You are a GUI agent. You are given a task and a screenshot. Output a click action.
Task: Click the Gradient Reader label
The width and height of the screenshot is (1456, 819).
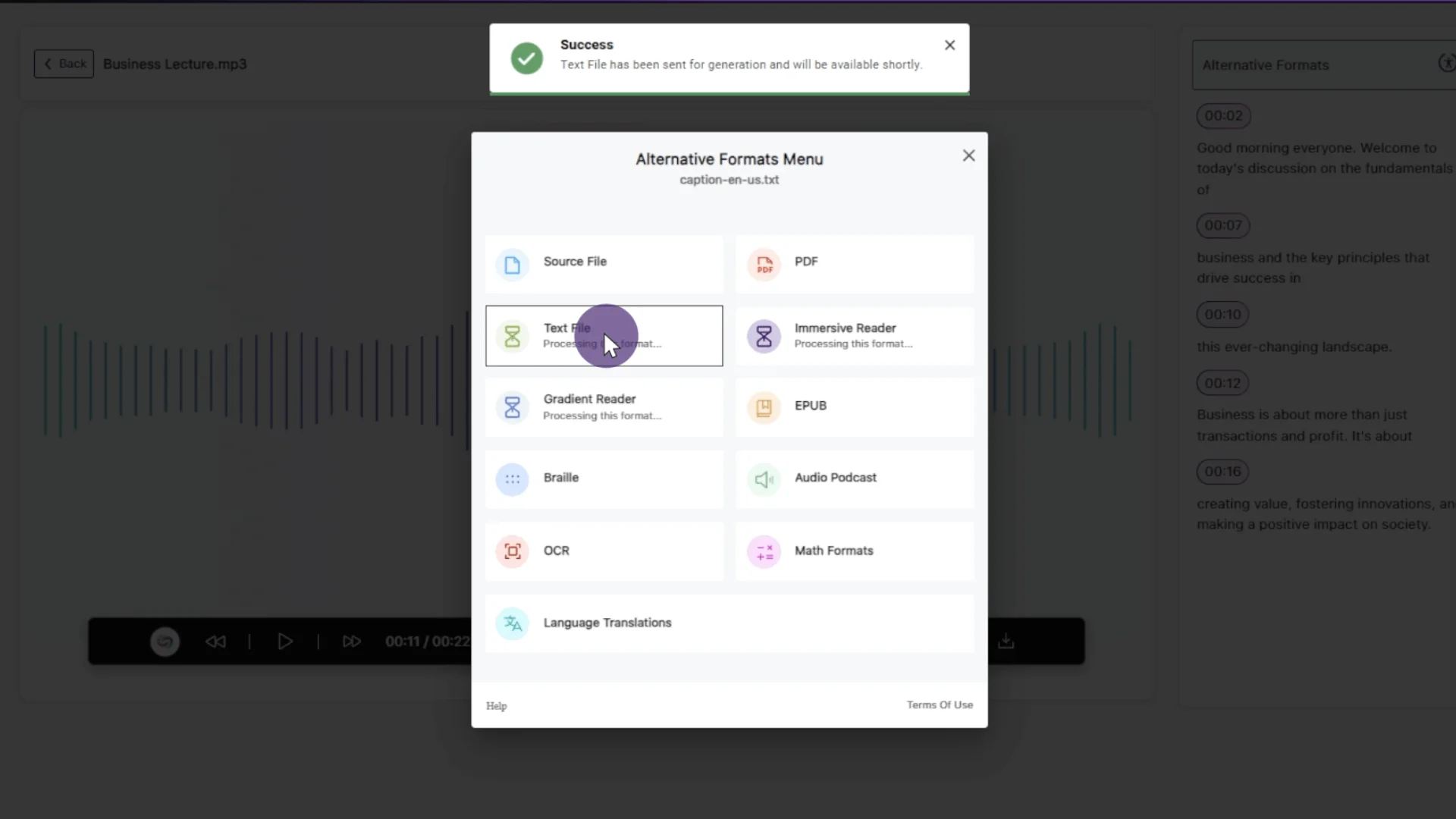pos(589,399)
